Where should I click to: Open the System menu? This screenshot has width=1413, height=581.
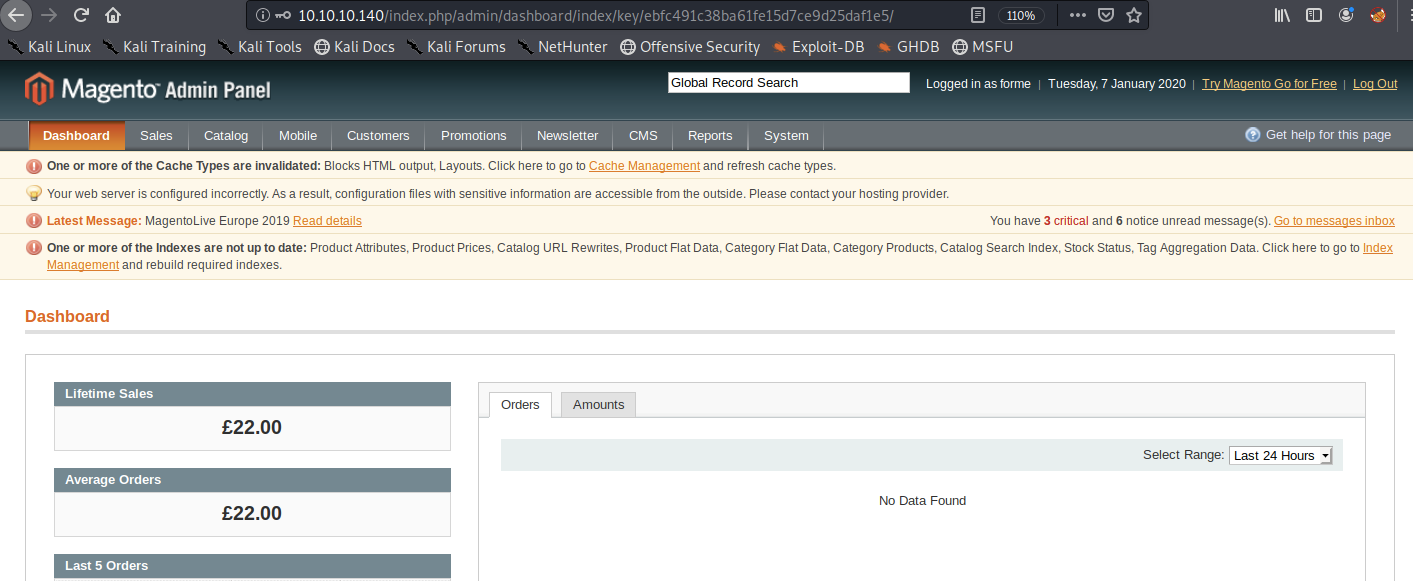click(x=786, y=136)
